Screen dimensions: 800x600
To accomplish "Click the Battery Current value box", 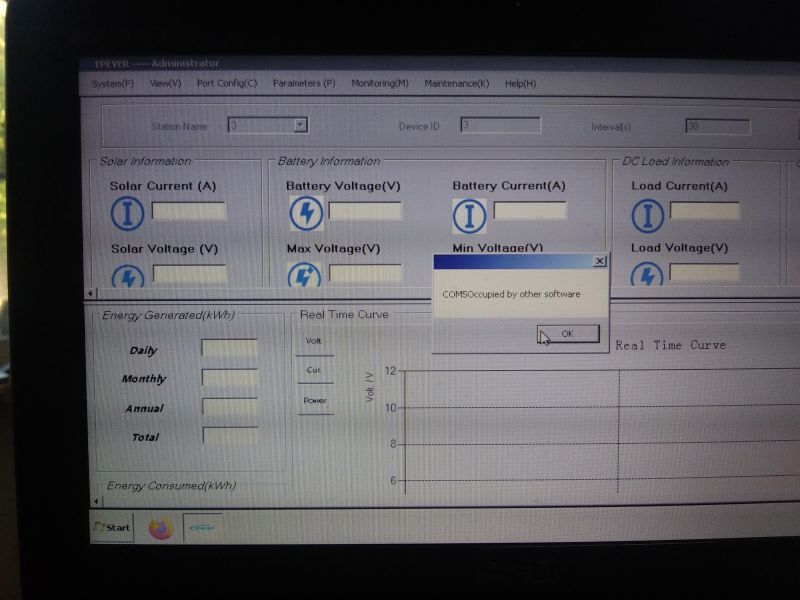I will (530, 210).
